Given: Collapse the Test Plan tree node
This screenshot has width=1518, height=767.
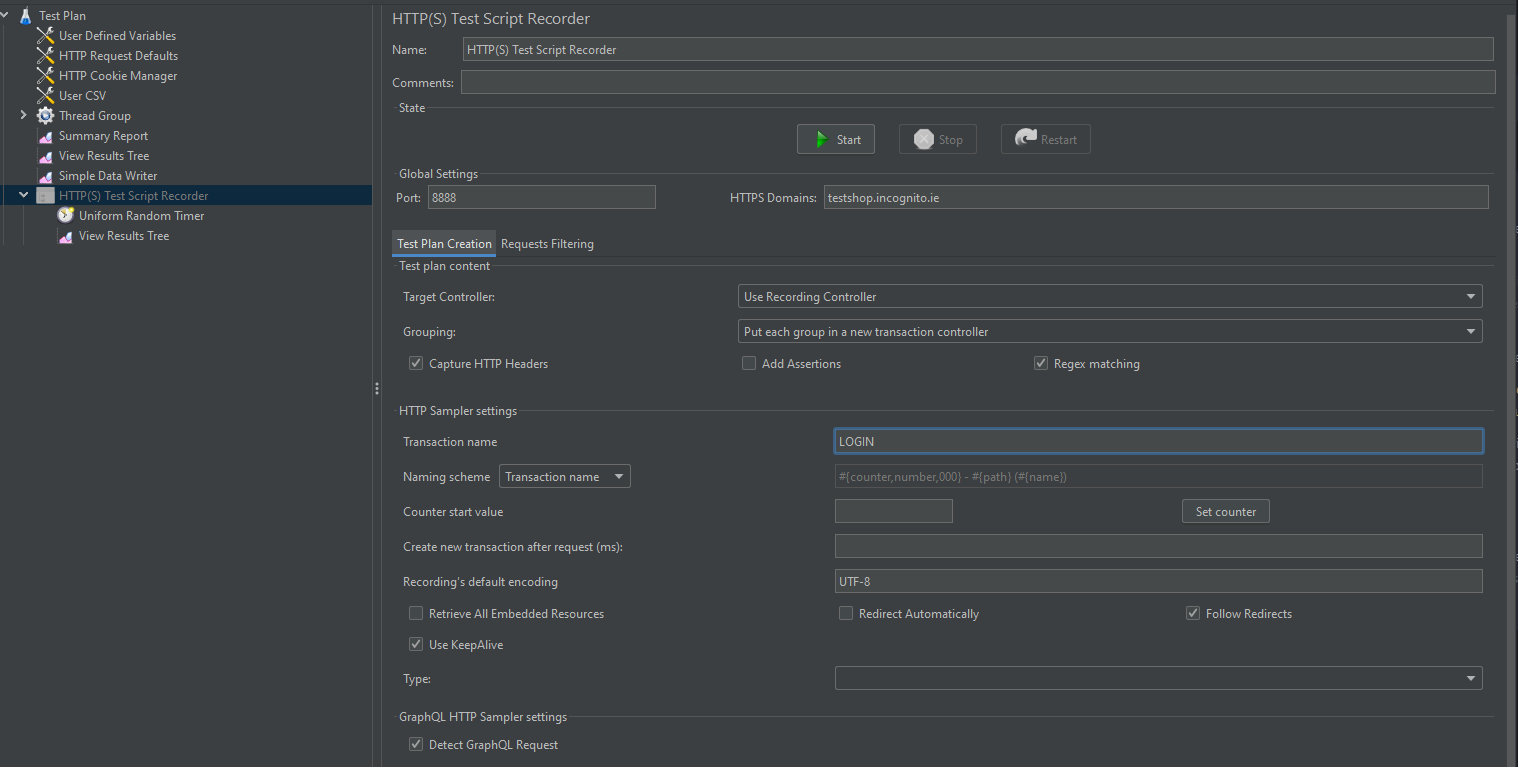Looking at the screenshot, I should [x=5, y=16].
